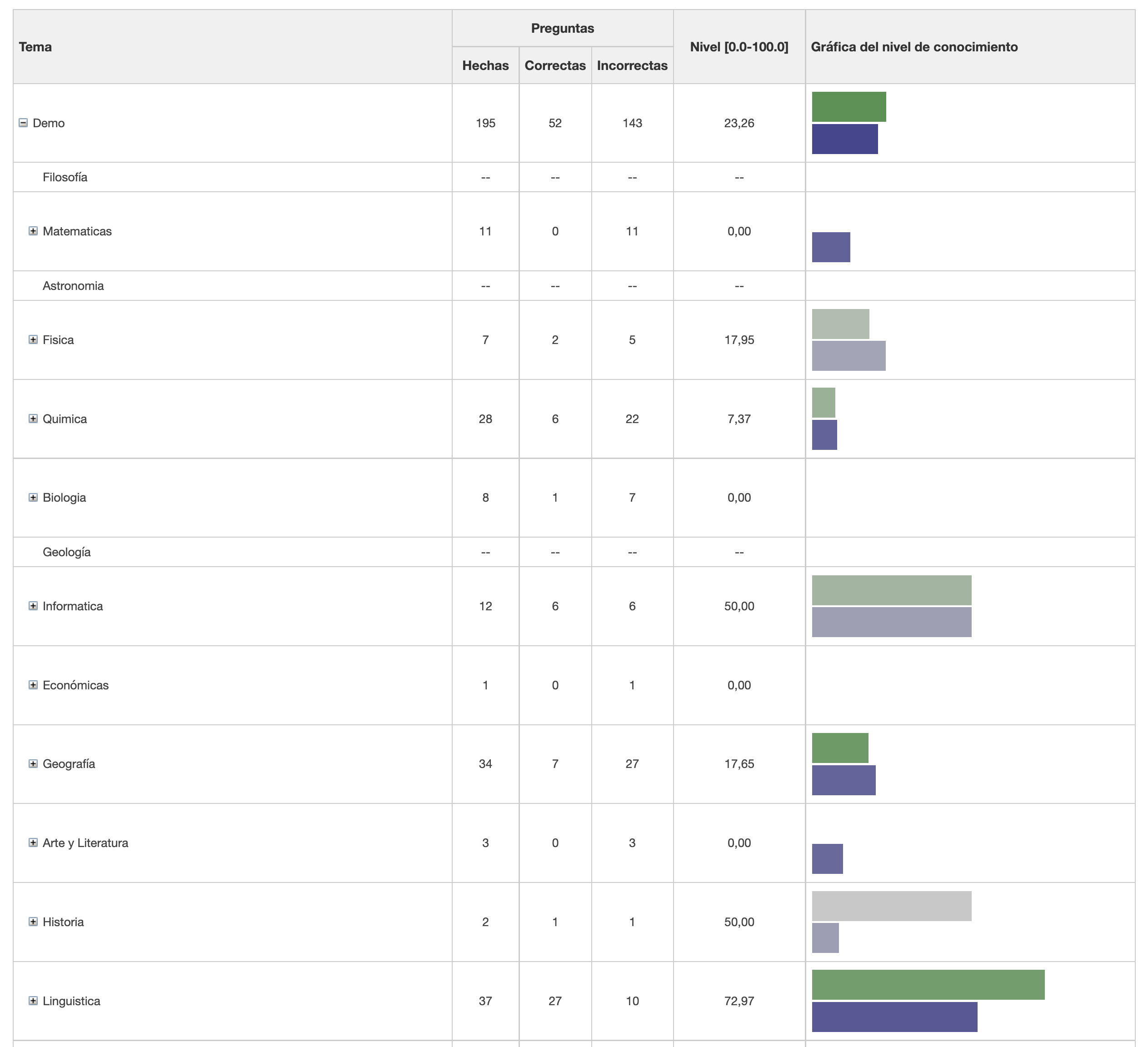The width and height of the screenshot is (1148, 1047).
Task: Expand the Linguistica topic
Action: point(33,1001)
